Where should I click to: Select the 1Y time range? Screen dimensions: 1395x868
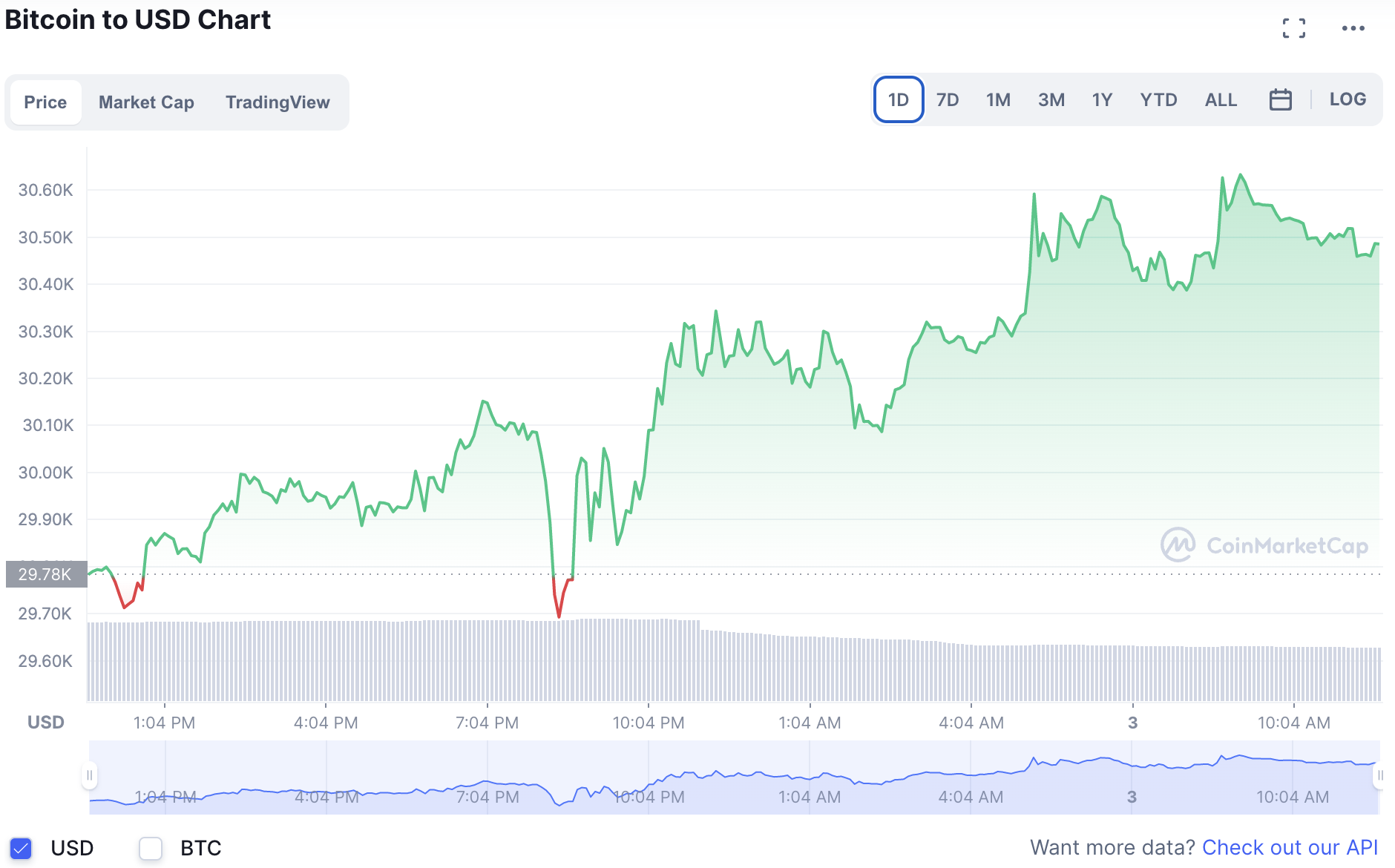[x=1102, y=99]
